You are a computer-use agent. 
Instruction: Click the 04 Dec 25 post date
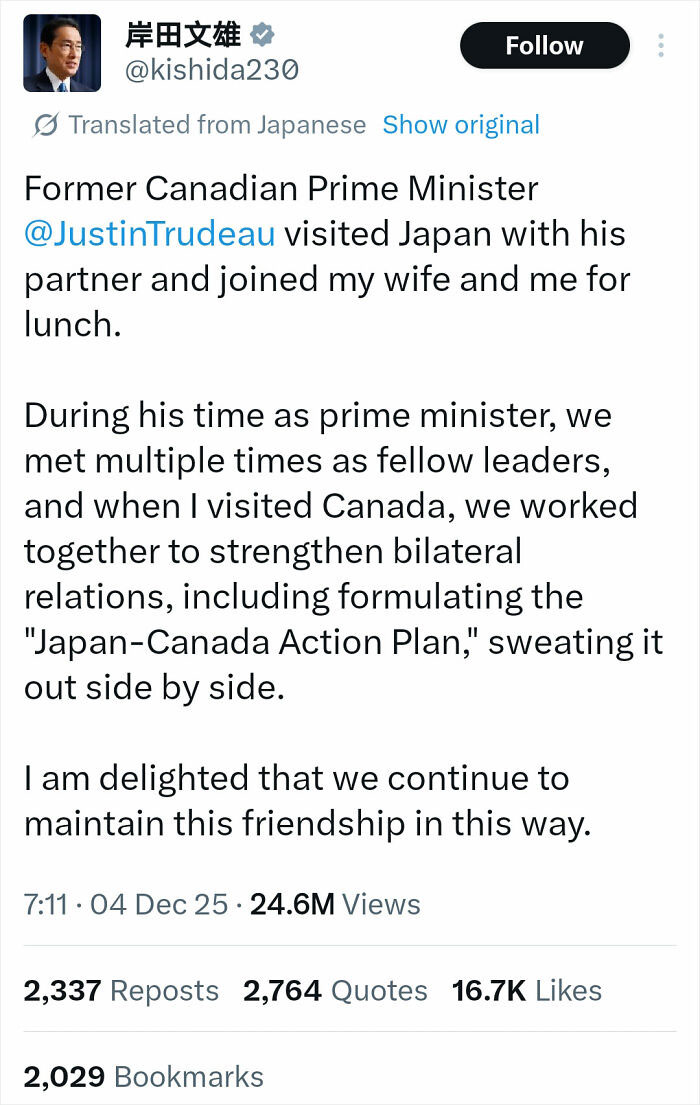(159, 904)
